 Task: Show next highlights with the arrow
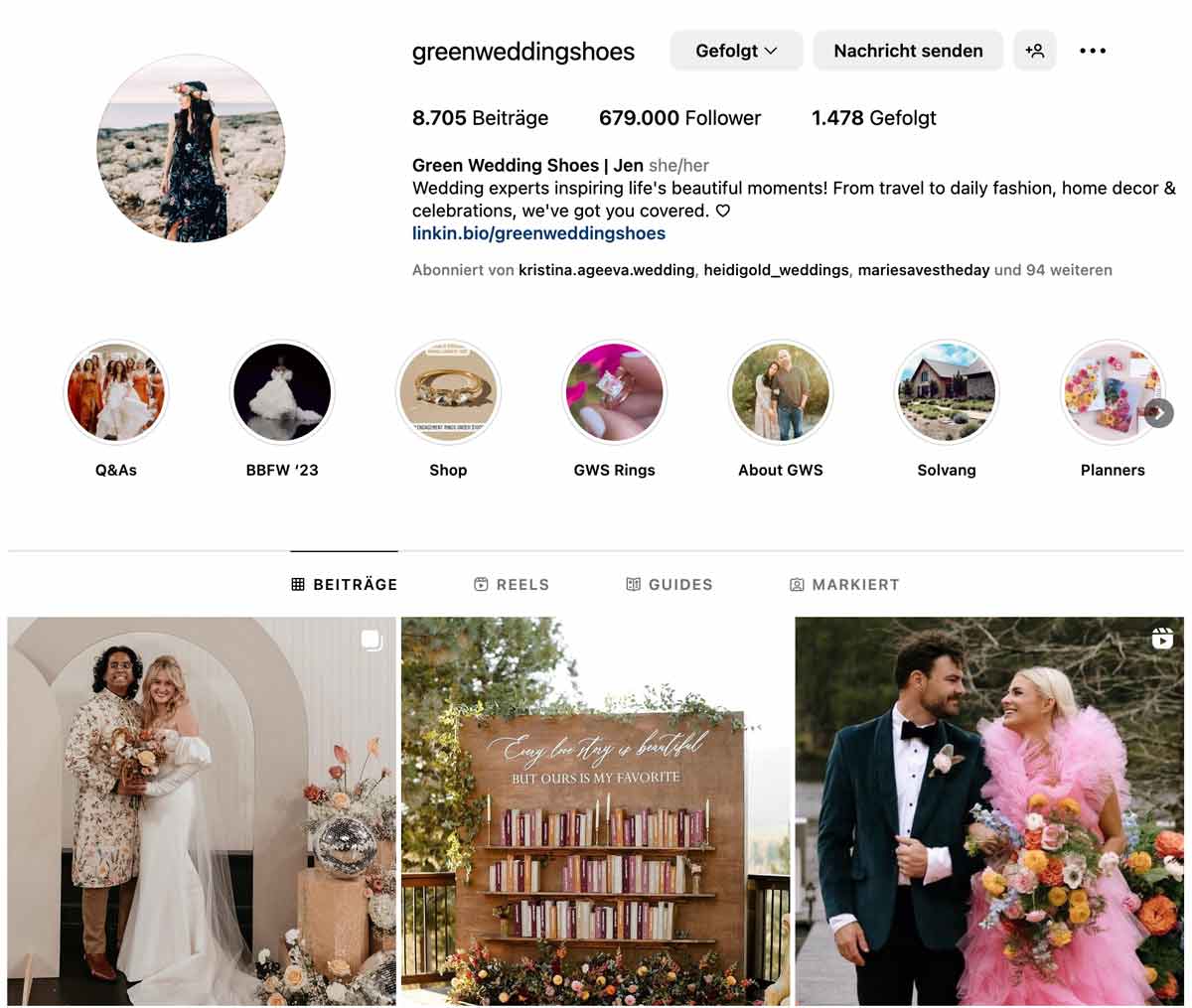(x=1159, y=413)
